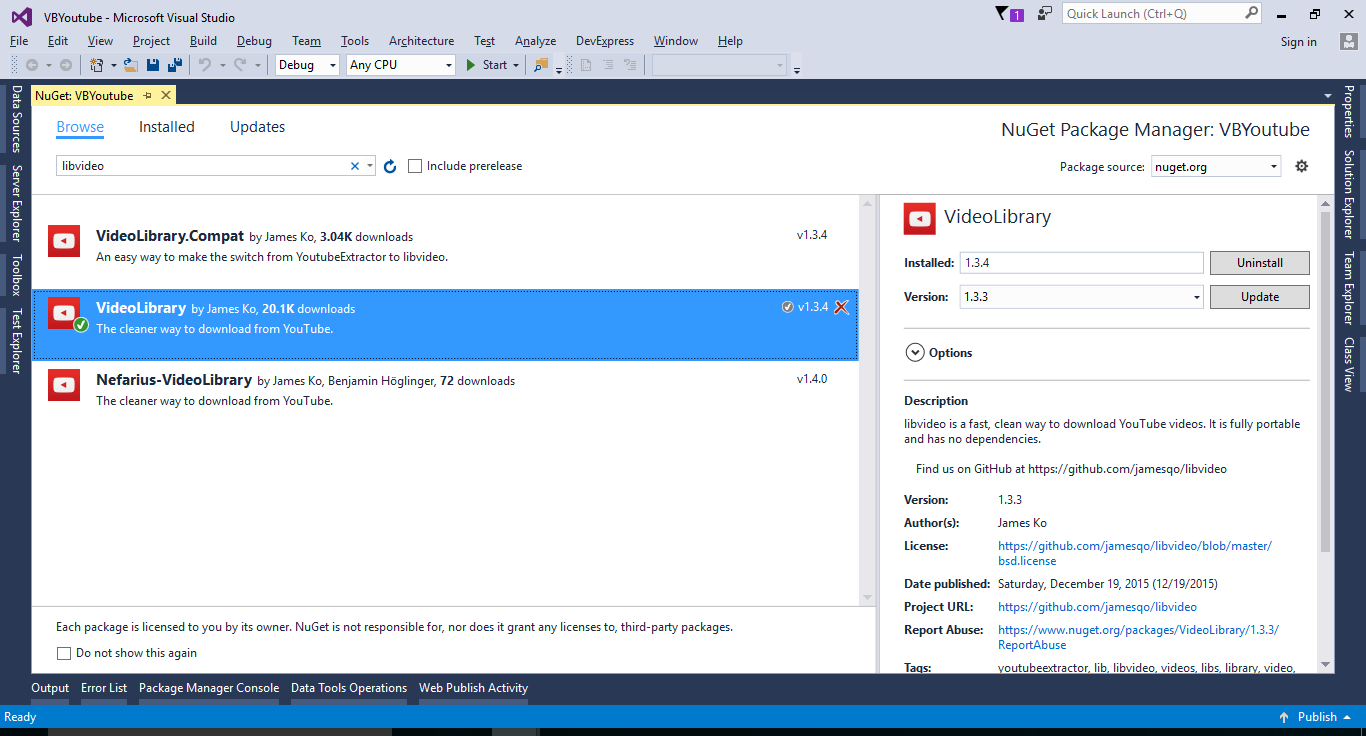
Task: Click the Navigate Forward arrow
Action: tap(66, 65)
